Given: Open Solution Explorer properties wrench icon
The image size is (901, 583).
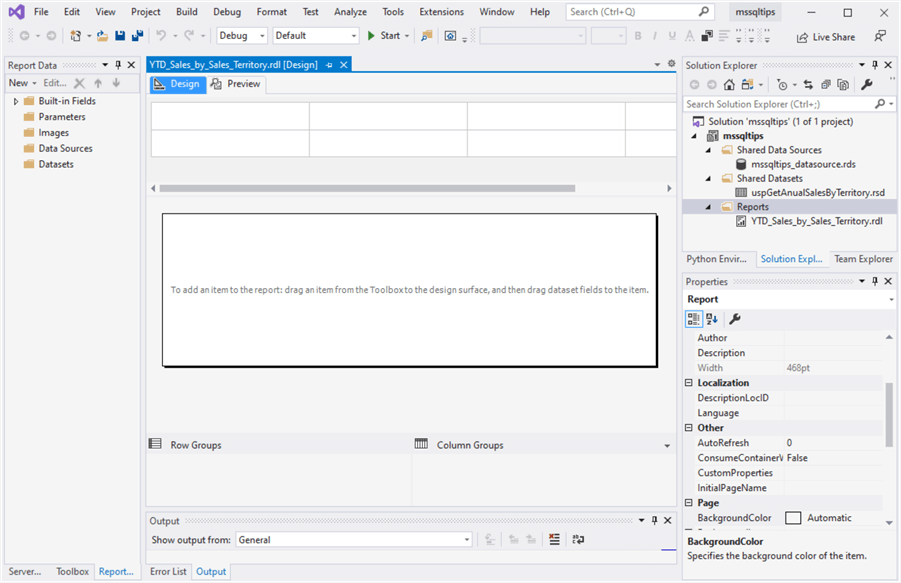Looking at the screenshot, I should point(866,85).
